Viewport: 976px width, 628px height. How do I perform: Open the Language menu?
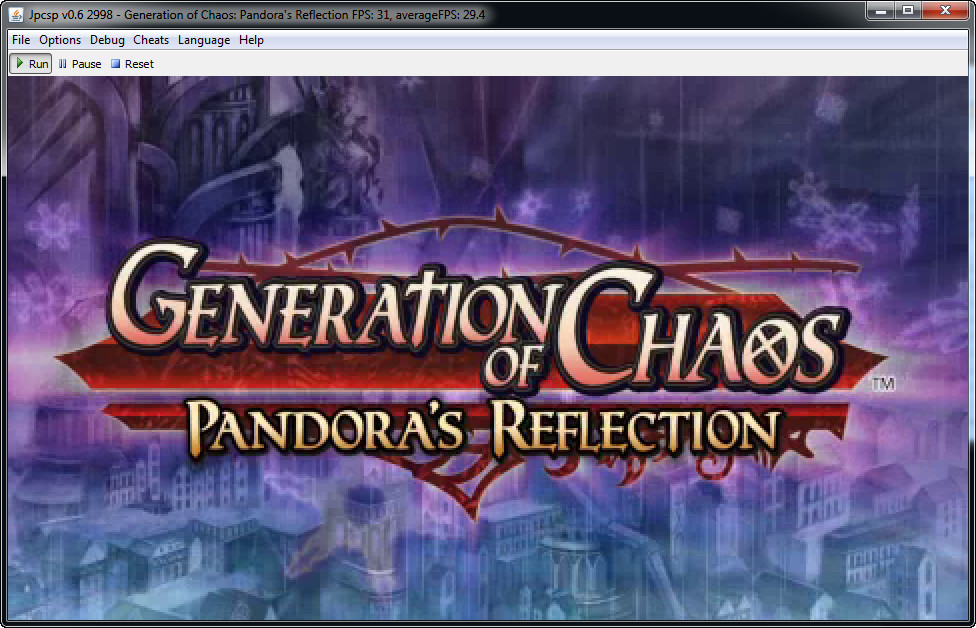point(204,40)
